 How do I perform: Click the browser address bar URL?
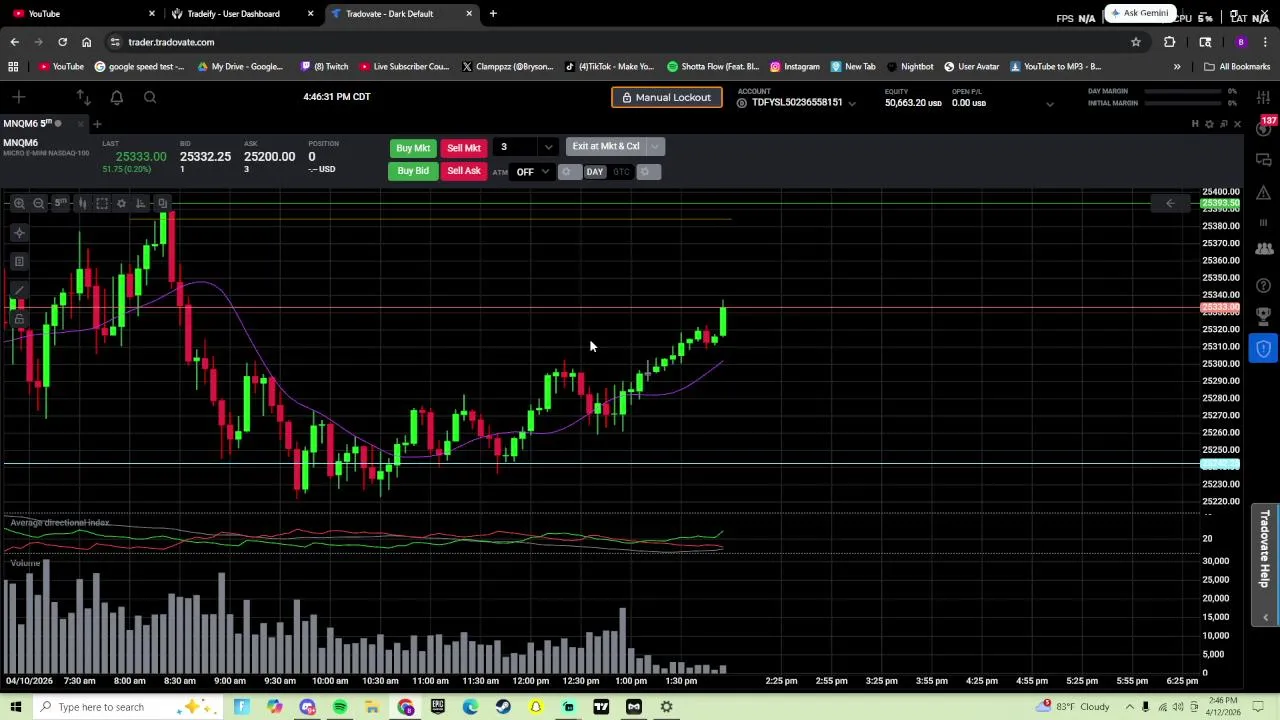tap(171, 42)
